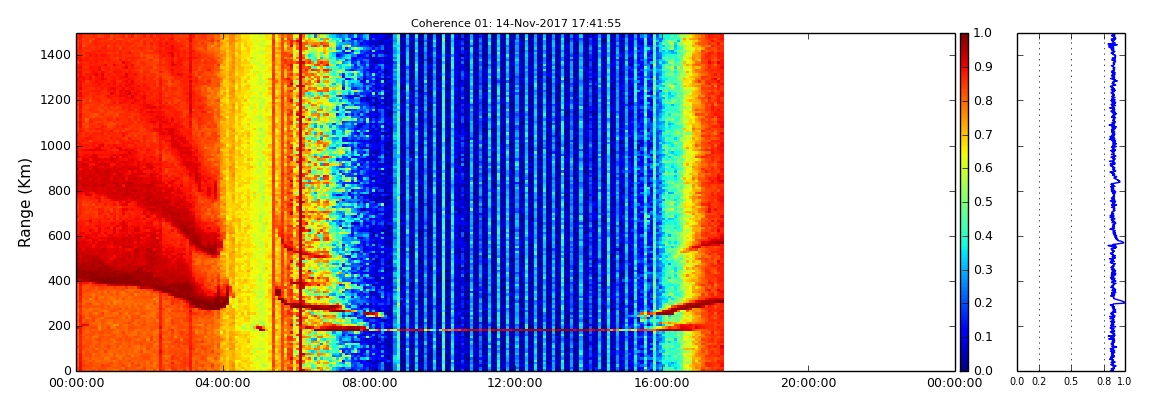The height and width of the screenshot is (407, 1150).
Task: Select the 1000 range tick label
Action: (x=56, y=145)
